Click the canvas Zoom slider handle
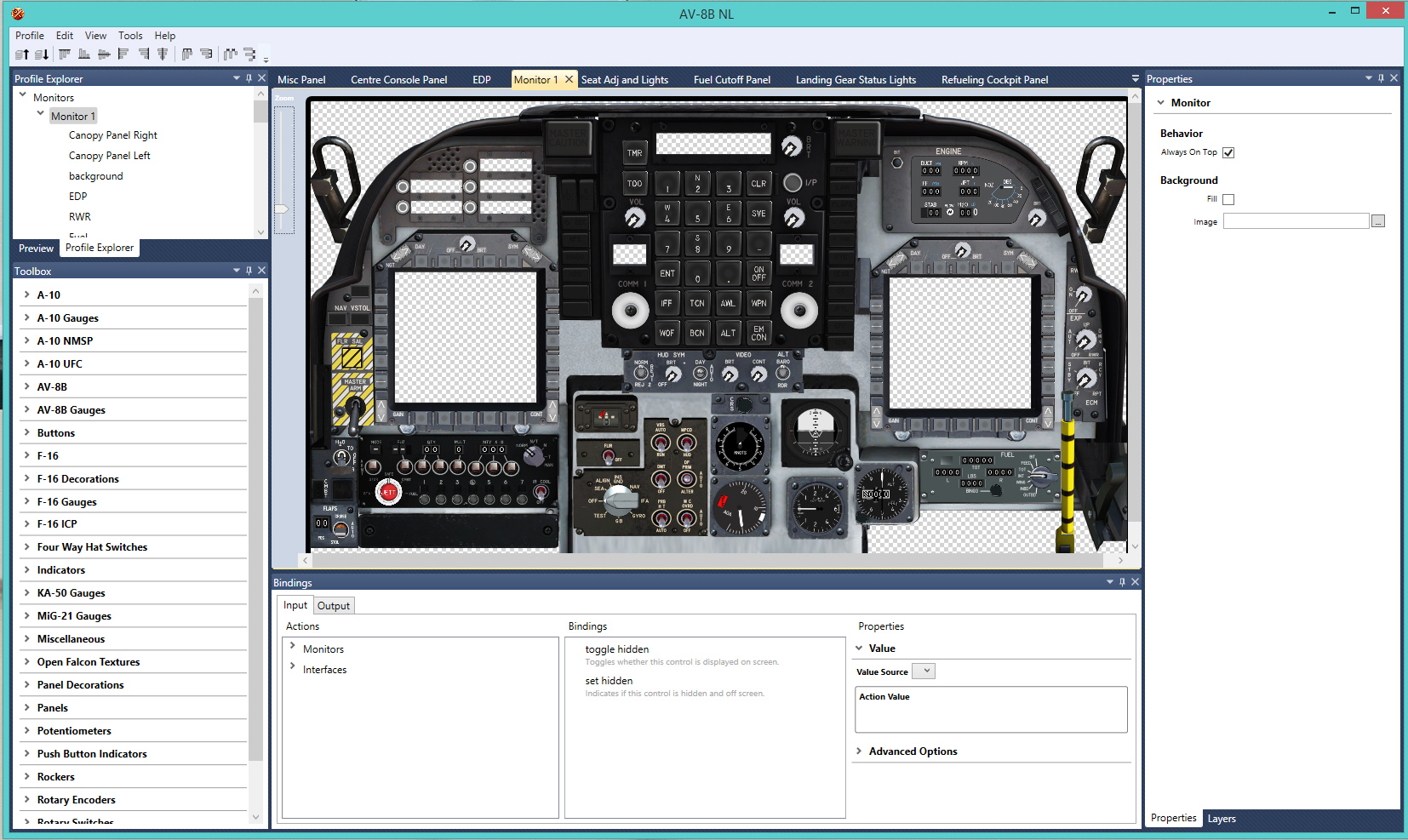The height and width of the screenshot is (840, 1408). [282, 209]
